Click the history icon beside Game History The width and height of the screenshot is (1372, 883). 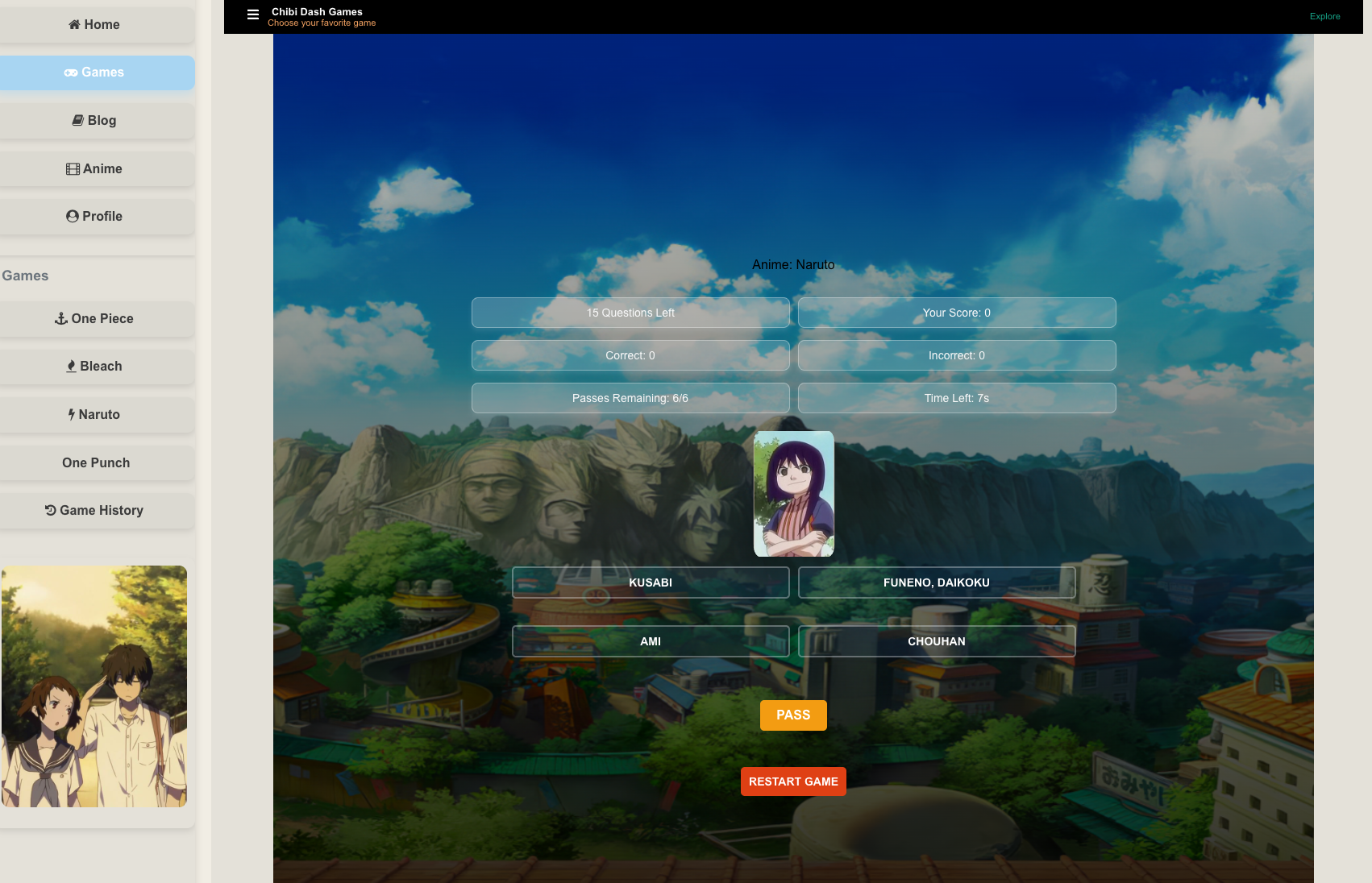(50, 510)
